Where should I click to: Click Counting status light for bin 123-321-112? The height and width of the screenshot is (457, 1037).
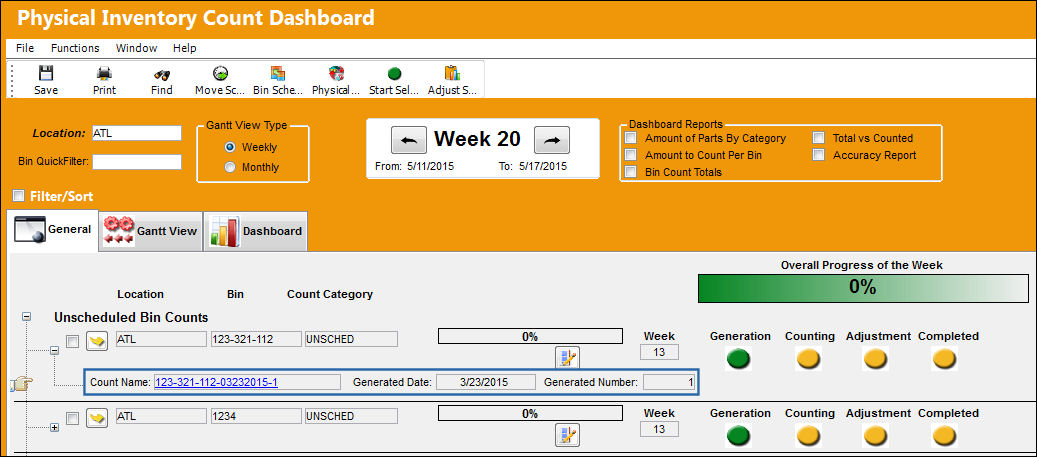coord(808,359)
